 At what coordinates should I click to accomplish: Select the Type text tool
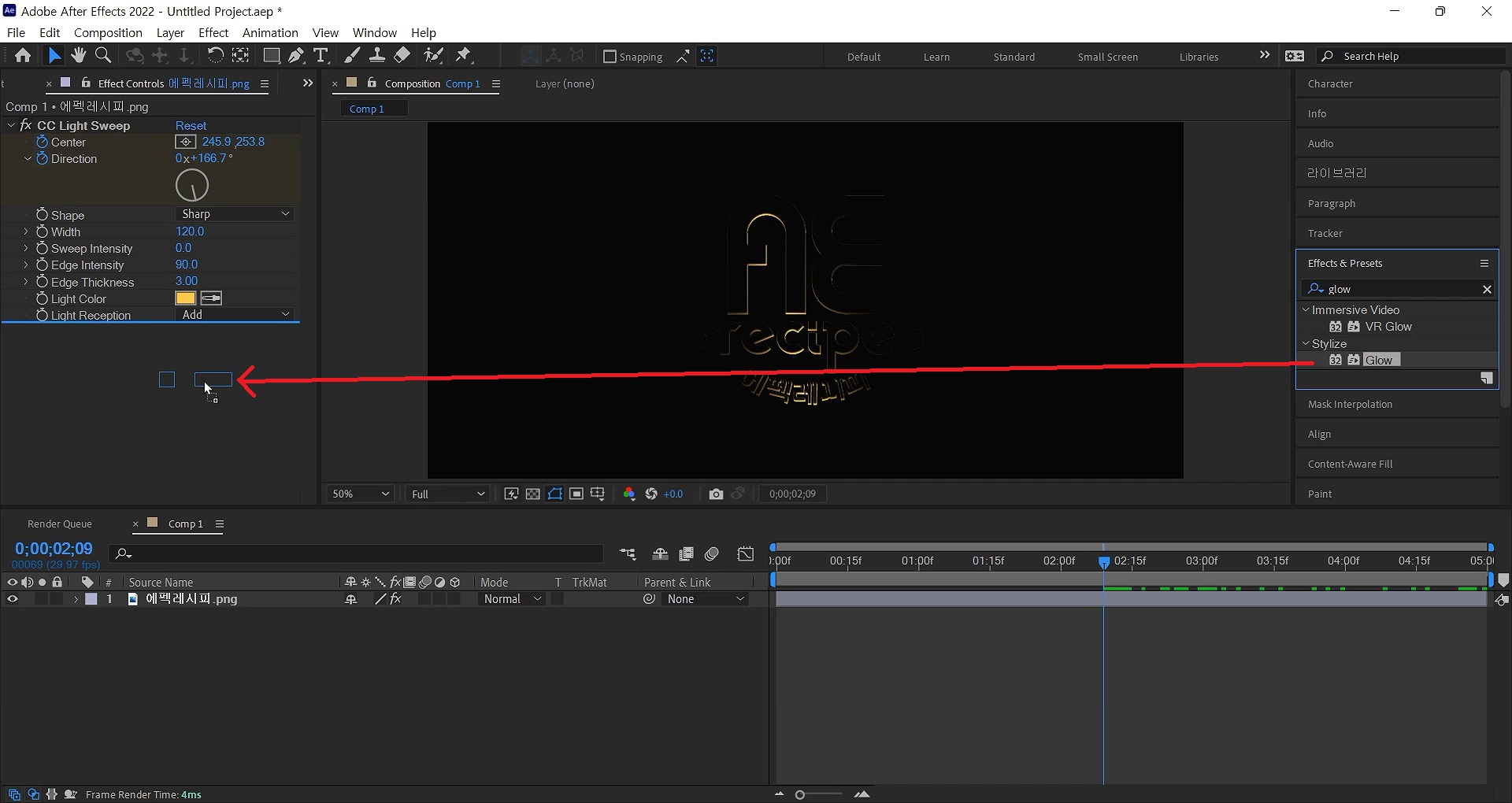click(321, 55)
